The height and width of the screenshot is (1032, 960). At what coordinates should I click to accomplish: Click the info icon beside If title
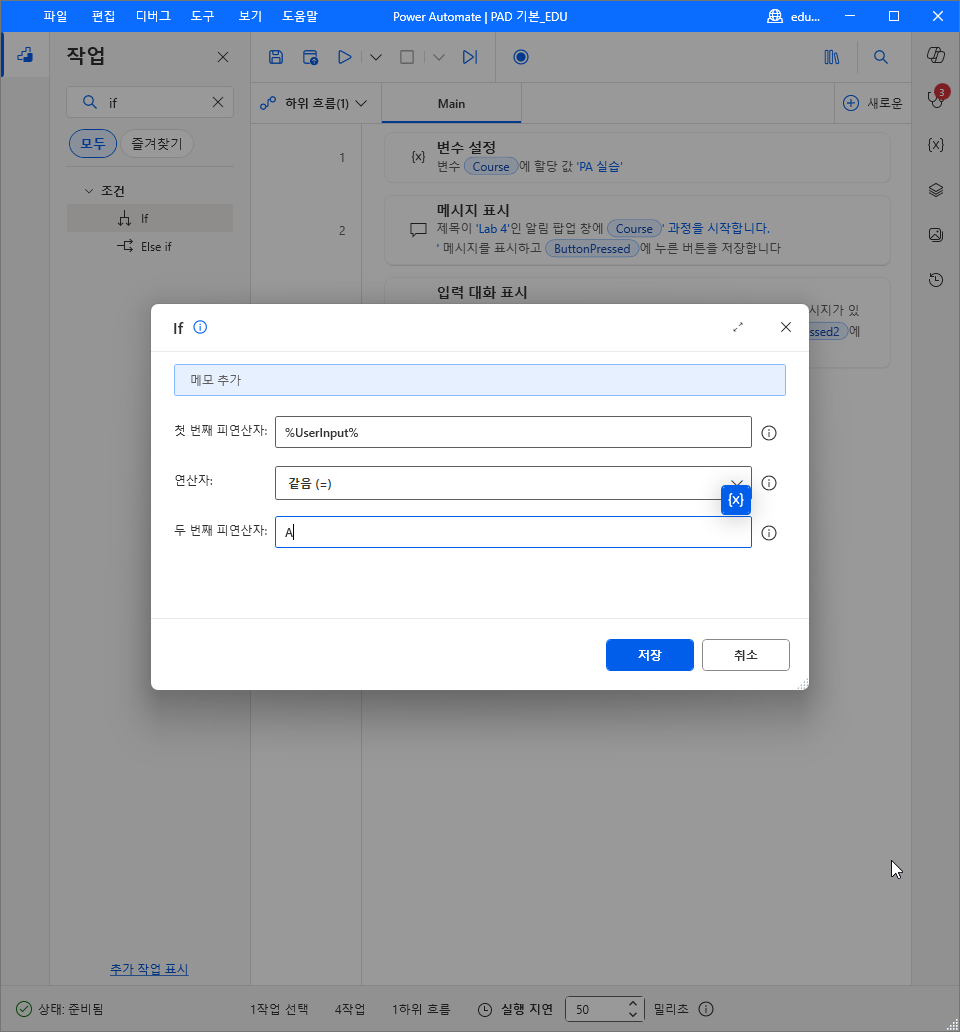200,327
